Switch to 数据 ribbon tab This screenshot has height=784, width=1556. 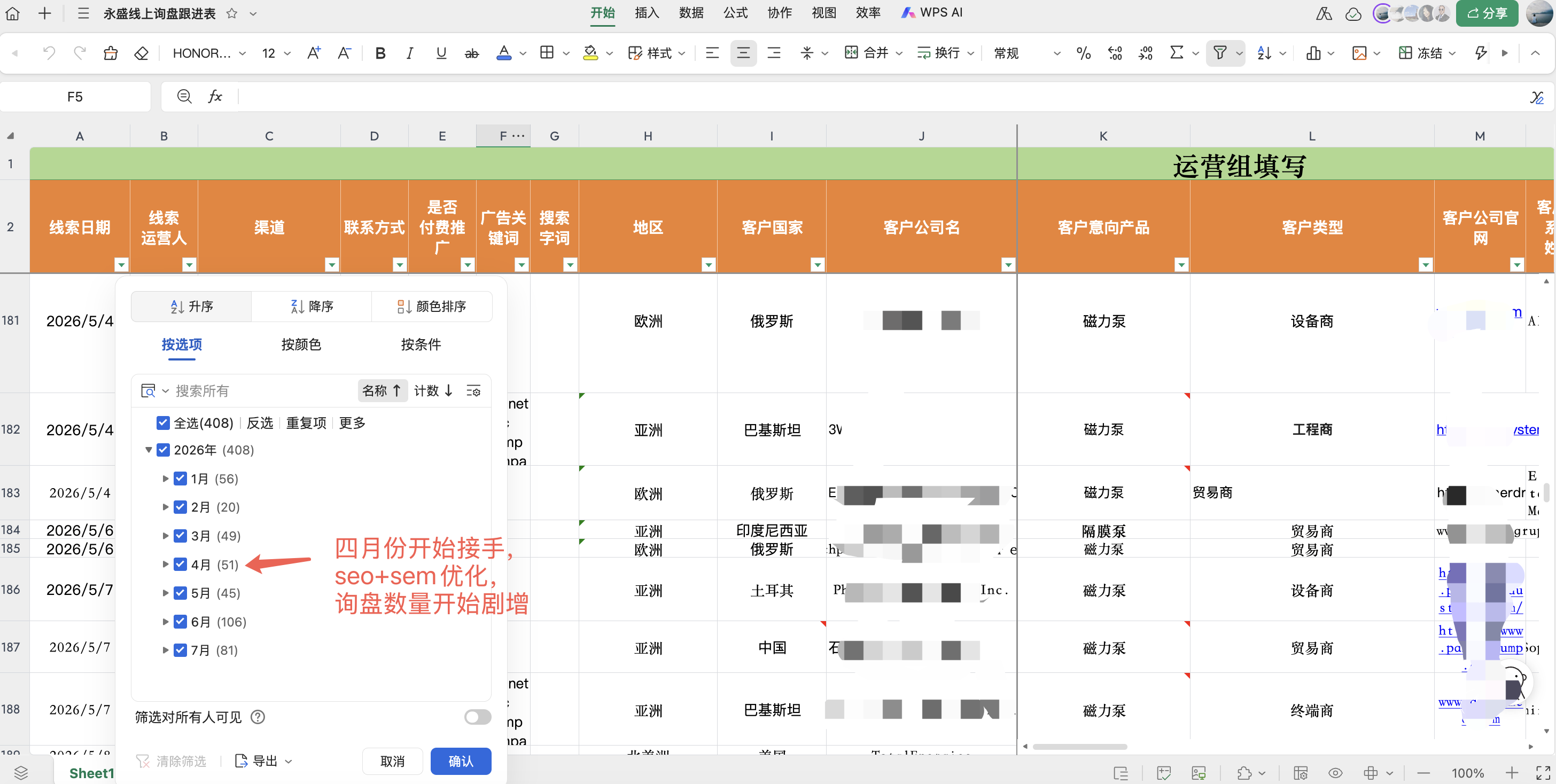(691, 13)
